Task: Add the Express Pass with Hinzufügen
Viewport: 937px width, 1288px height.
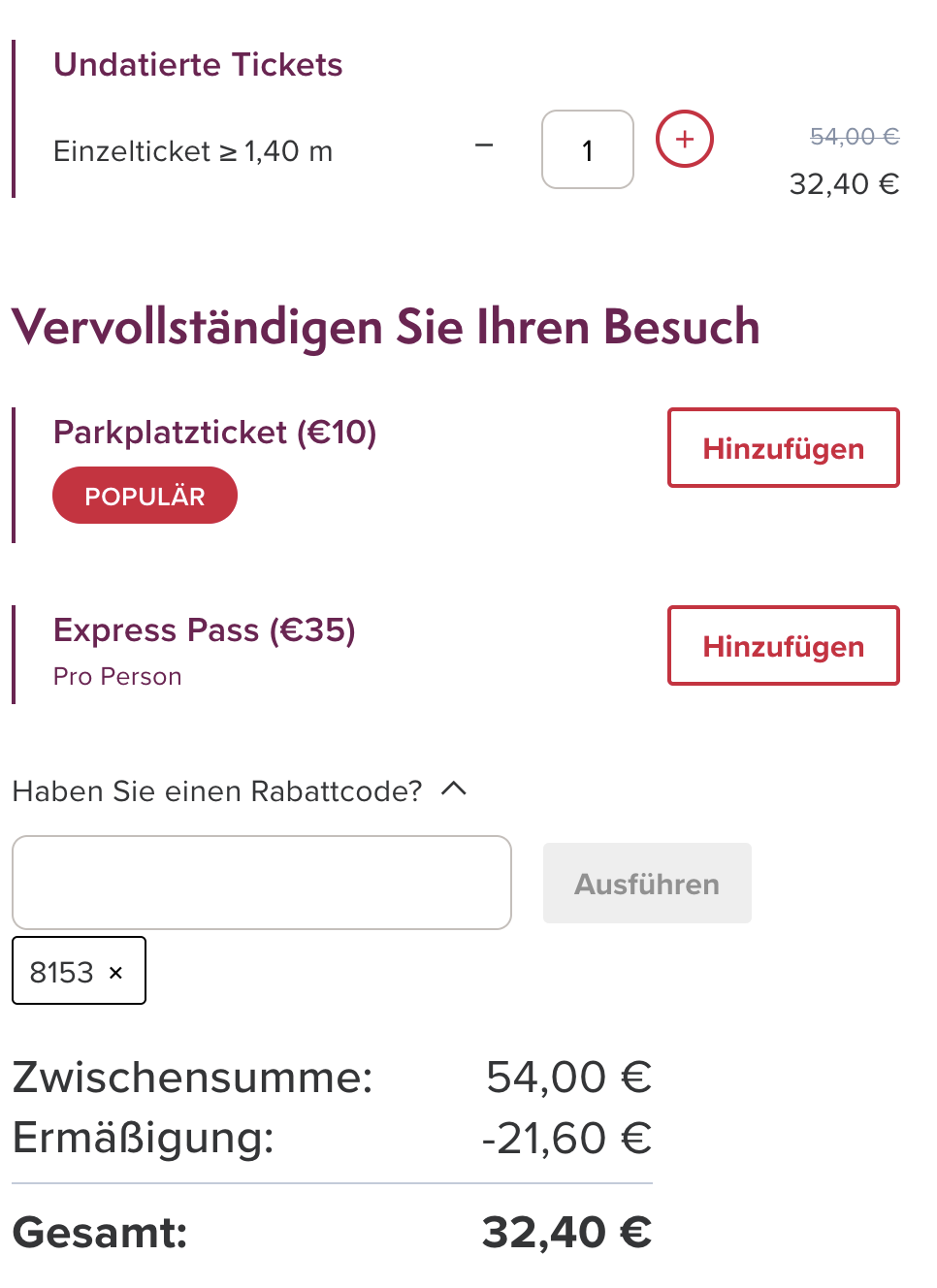Action: (783, 646)
